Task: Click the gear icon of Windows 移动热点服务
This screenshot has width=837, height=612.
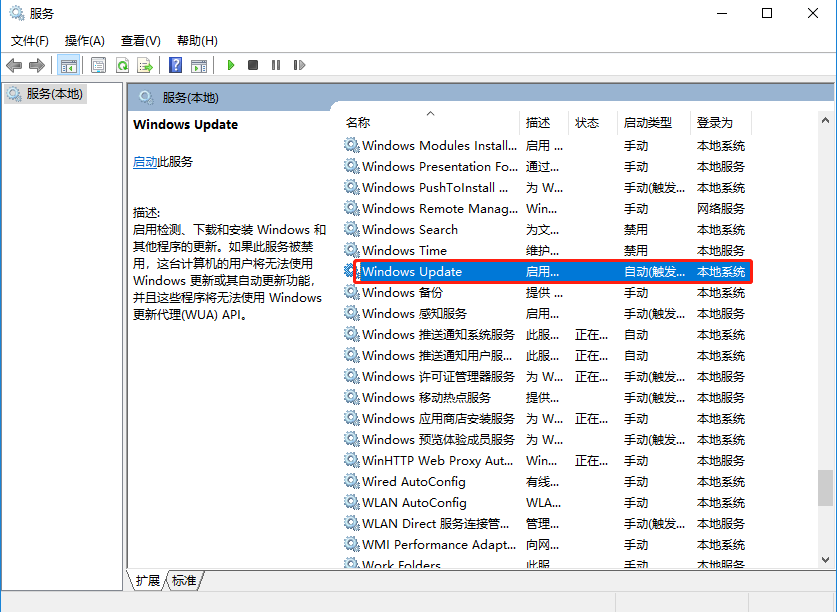Action: [x=351, y=397]
